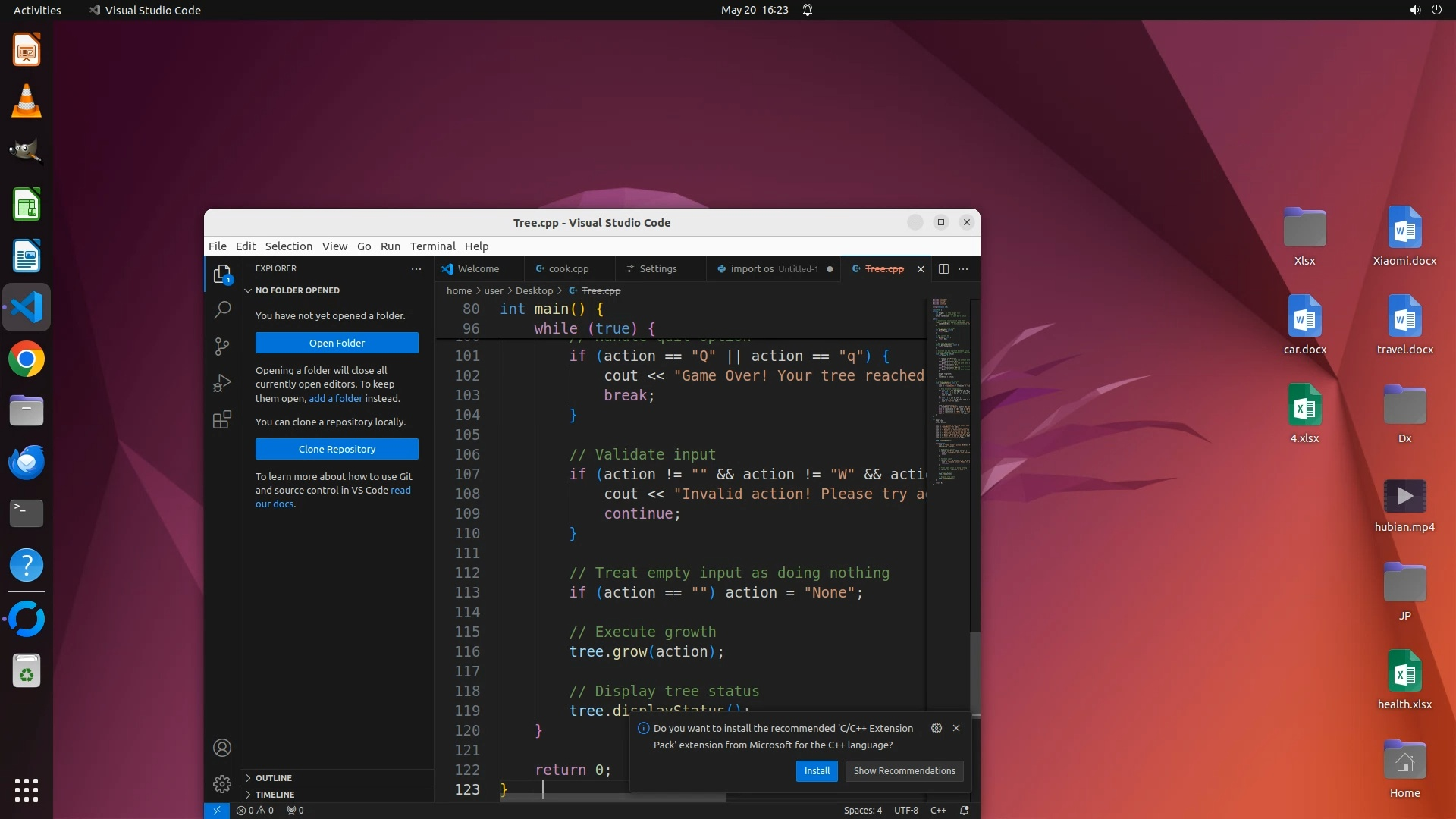Click the status bar notifications bell
This screenshot has height=819, width=1456.
click(x=965, y=810)
